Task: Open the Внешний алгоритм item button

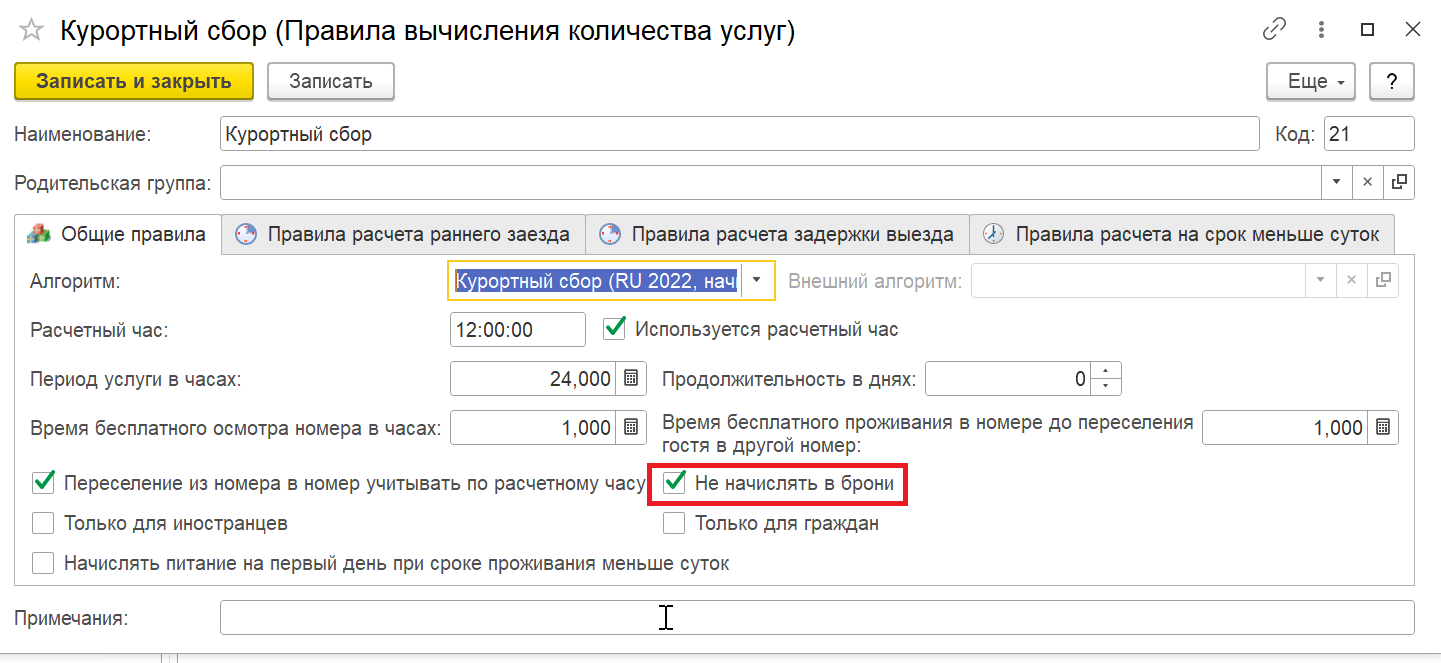Action: [x=1383, y=281]
